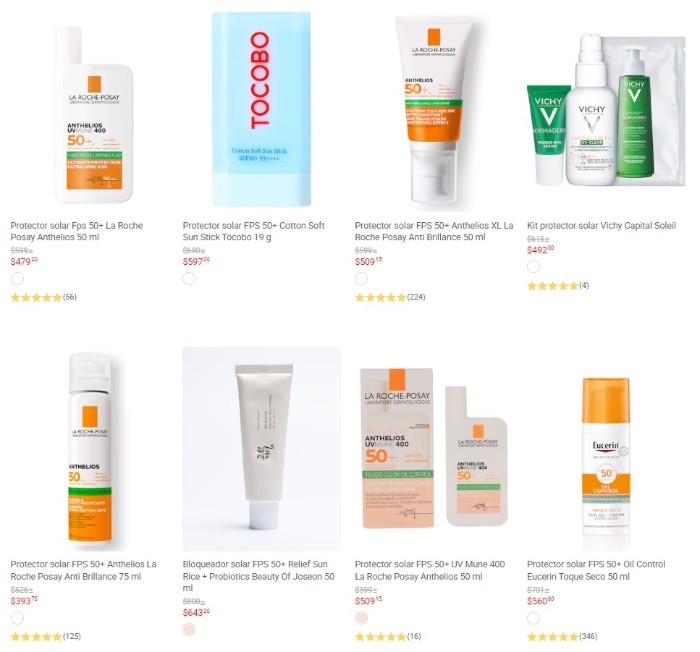Select peach swatch under UV Mune 400

click(361, 618)
